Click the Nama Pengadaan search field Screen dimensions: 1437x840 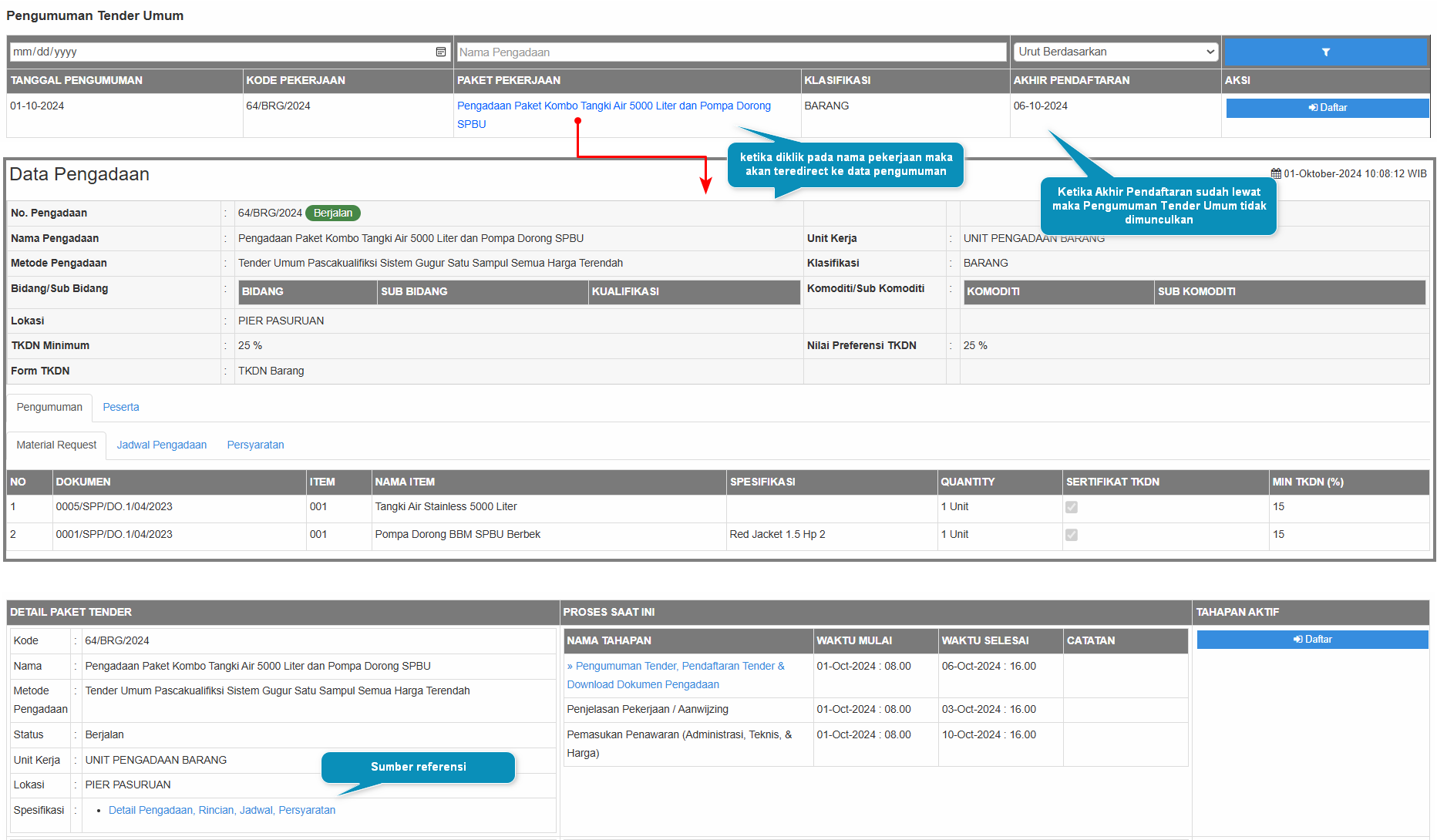pos(731,52)
